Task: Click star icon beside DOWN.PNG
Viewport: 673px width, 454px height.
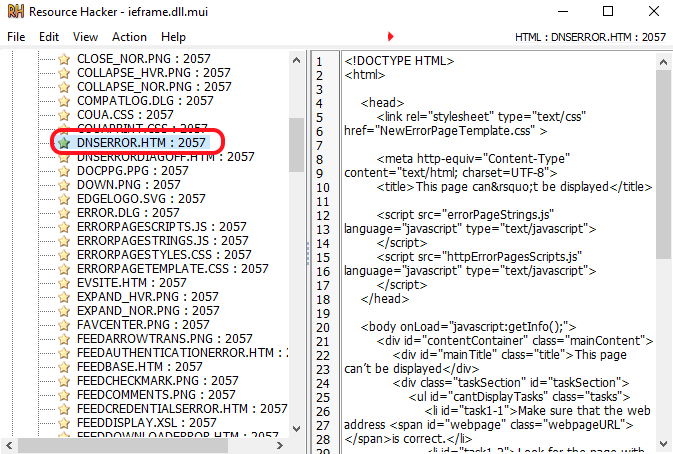Action: click(65, 185)
